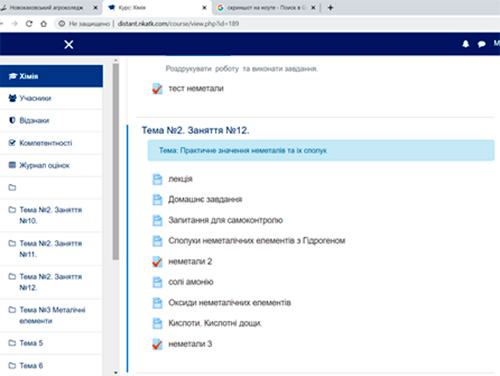The image size is (500, 376).
Task: Open the unnamed folder section in sidebar
Action: coord(51,188)
